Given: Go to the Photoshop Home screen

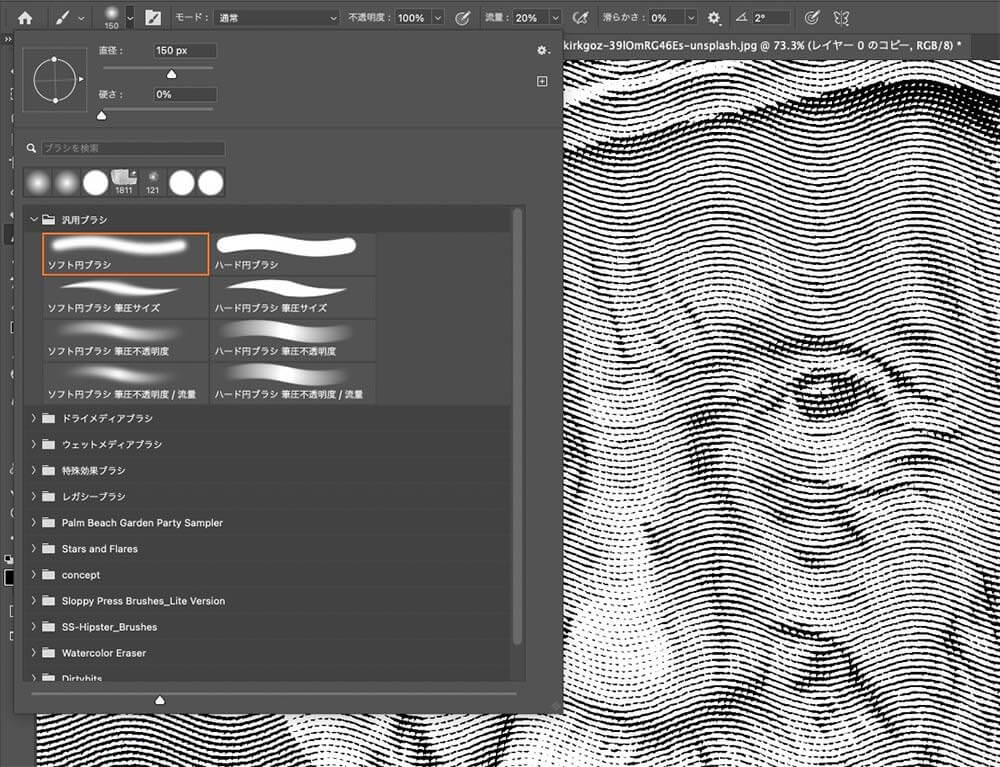Looking at the screenshot, I should coord(25,17).
